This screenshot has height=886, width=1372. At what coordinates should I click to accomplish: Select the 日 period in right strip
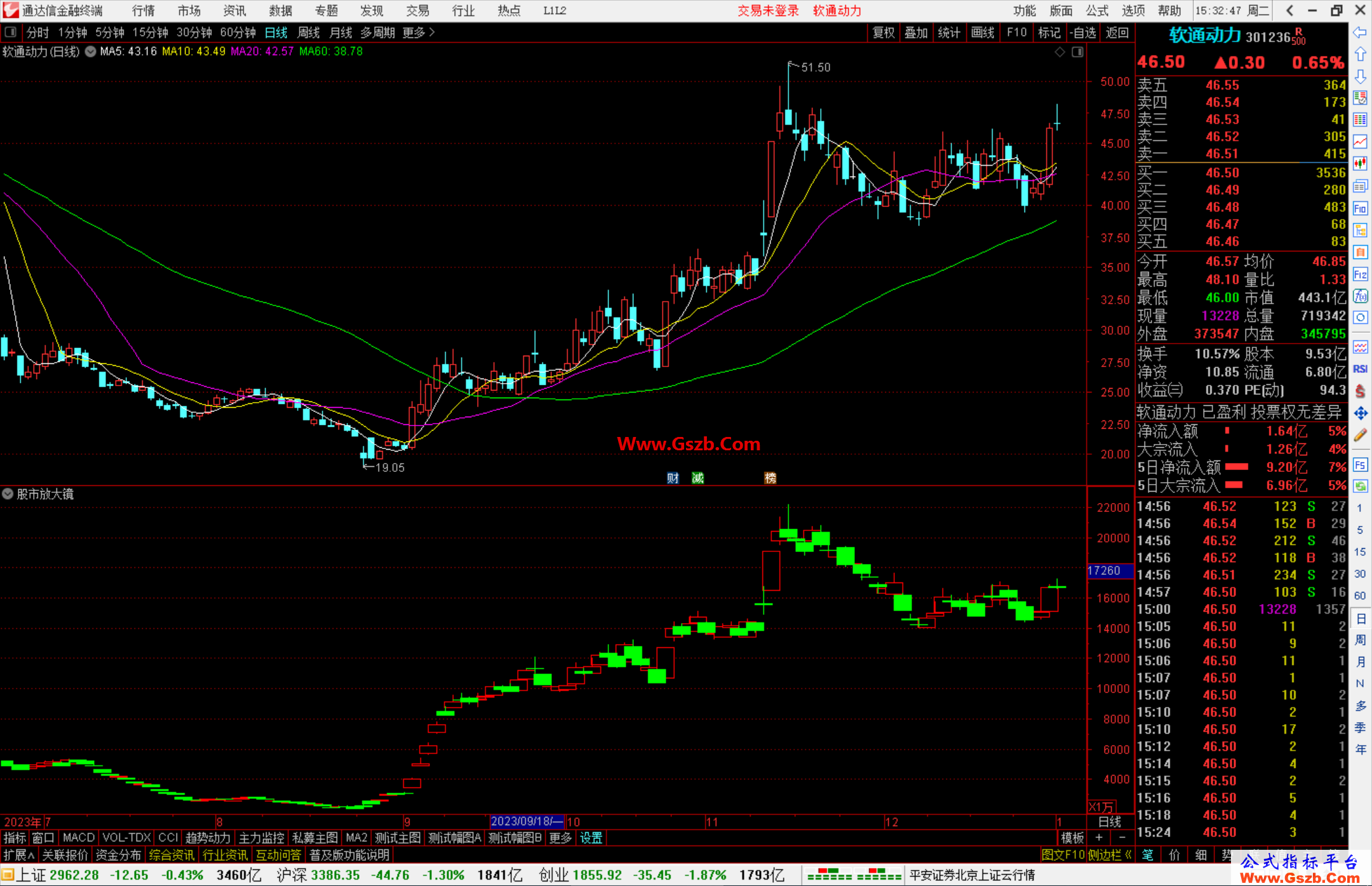tap(1360, 618)
